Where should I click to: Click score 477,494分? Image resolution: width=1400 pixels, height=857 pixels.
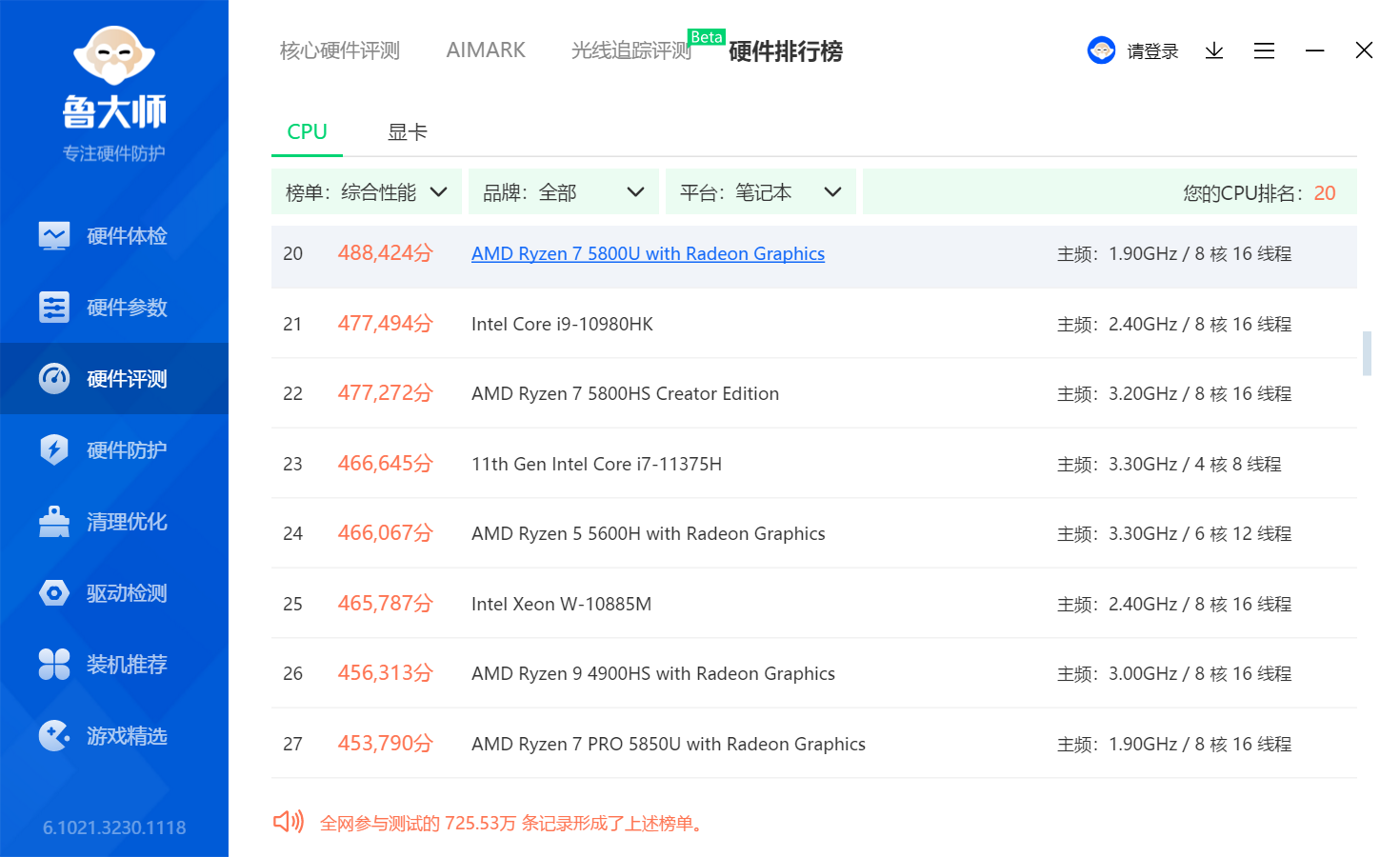(x=386, y=324)
